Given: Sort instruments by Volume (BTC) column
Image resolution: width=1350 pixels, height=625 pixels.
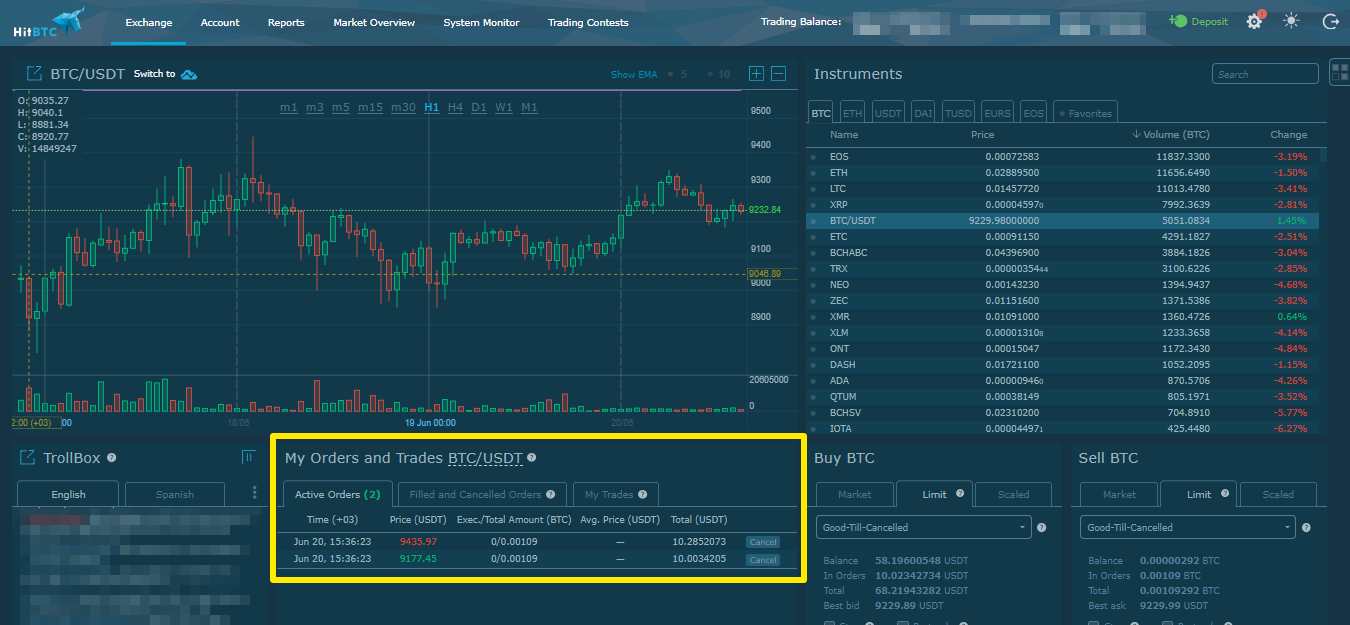Looking at the screenshot, I should pyautogui.click(x=1170, y=134).
